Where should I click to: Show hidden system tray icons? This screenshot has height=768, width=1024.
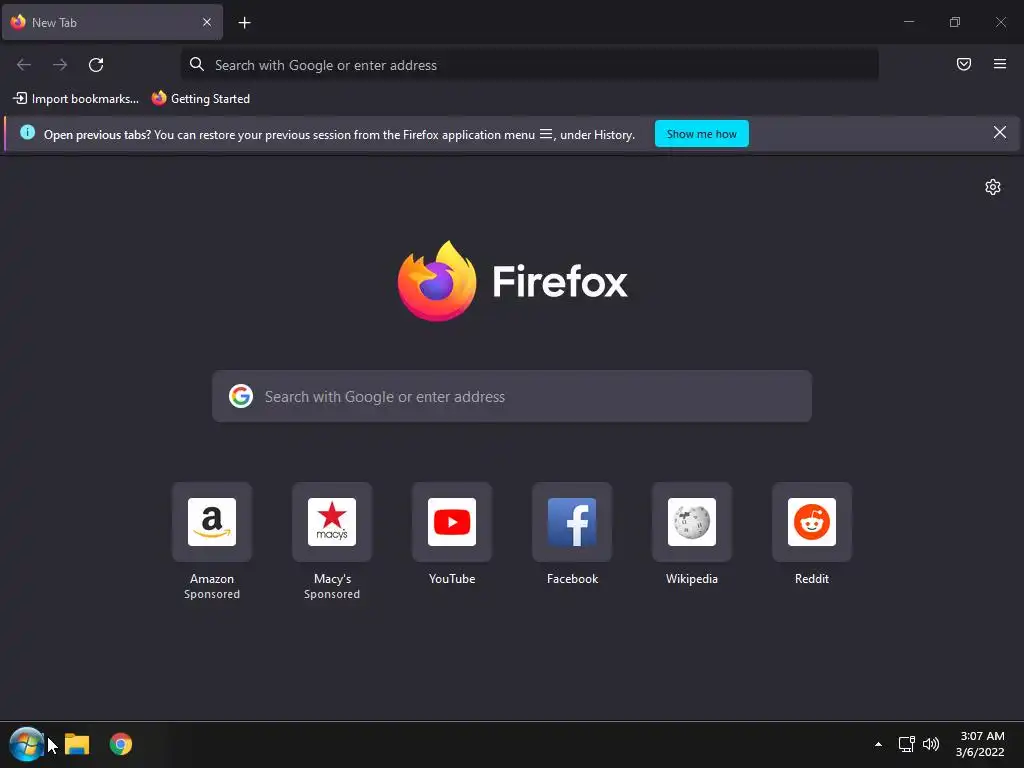tap(878, 744)
